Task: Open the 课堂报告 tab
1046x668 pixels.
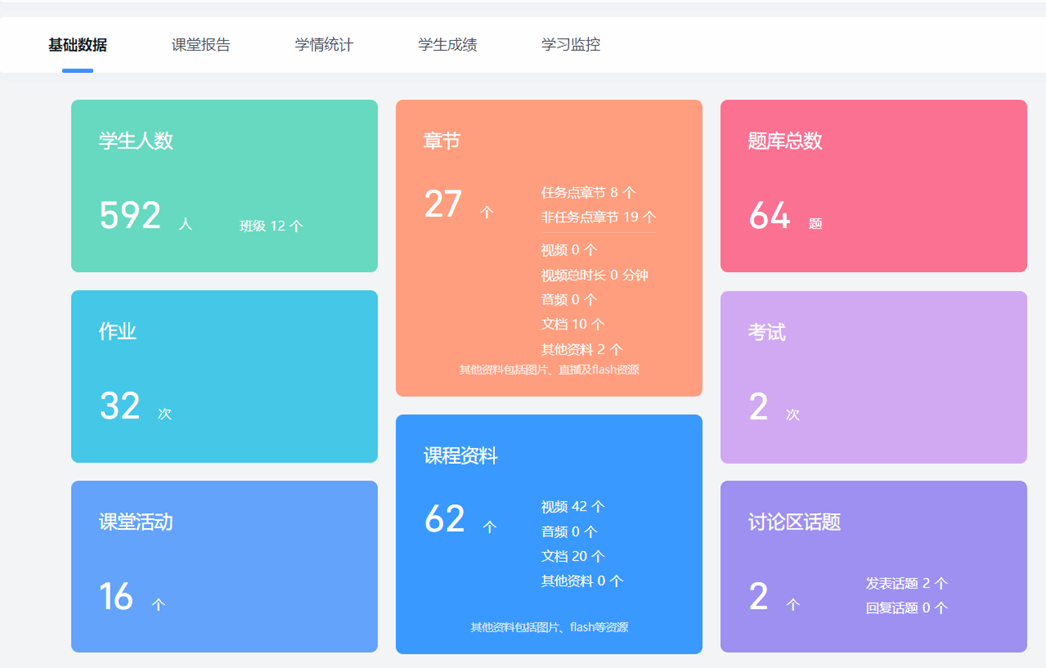Action: point(201,45)
